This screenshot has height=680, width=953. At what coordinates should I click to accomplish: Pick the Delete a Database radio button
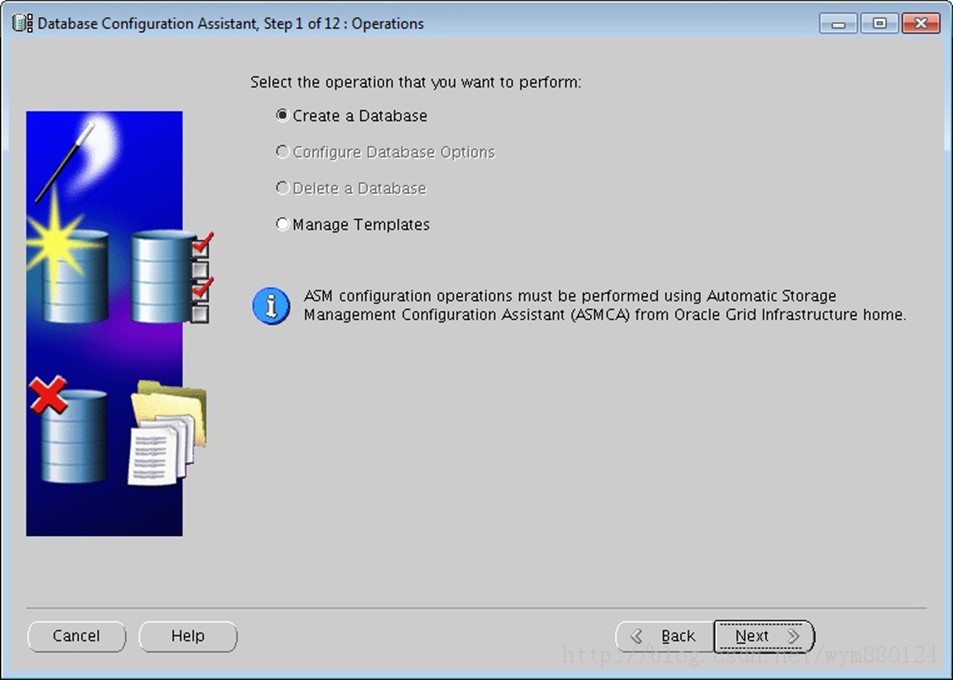click(x=282, y=188)
